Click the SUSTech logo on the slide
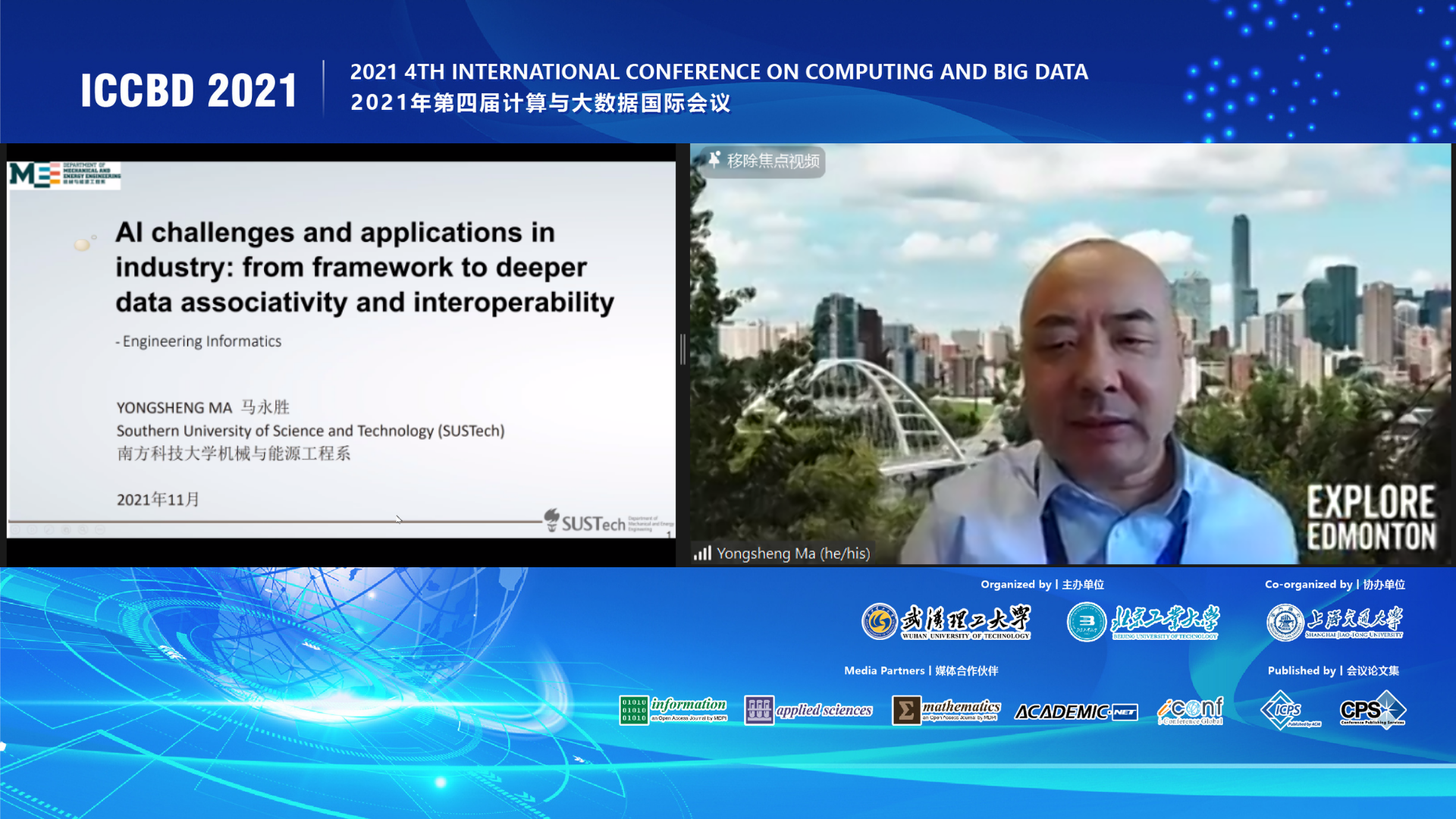Image resolution: width=1456 pixels, height=819 pixels. point(609,522)
